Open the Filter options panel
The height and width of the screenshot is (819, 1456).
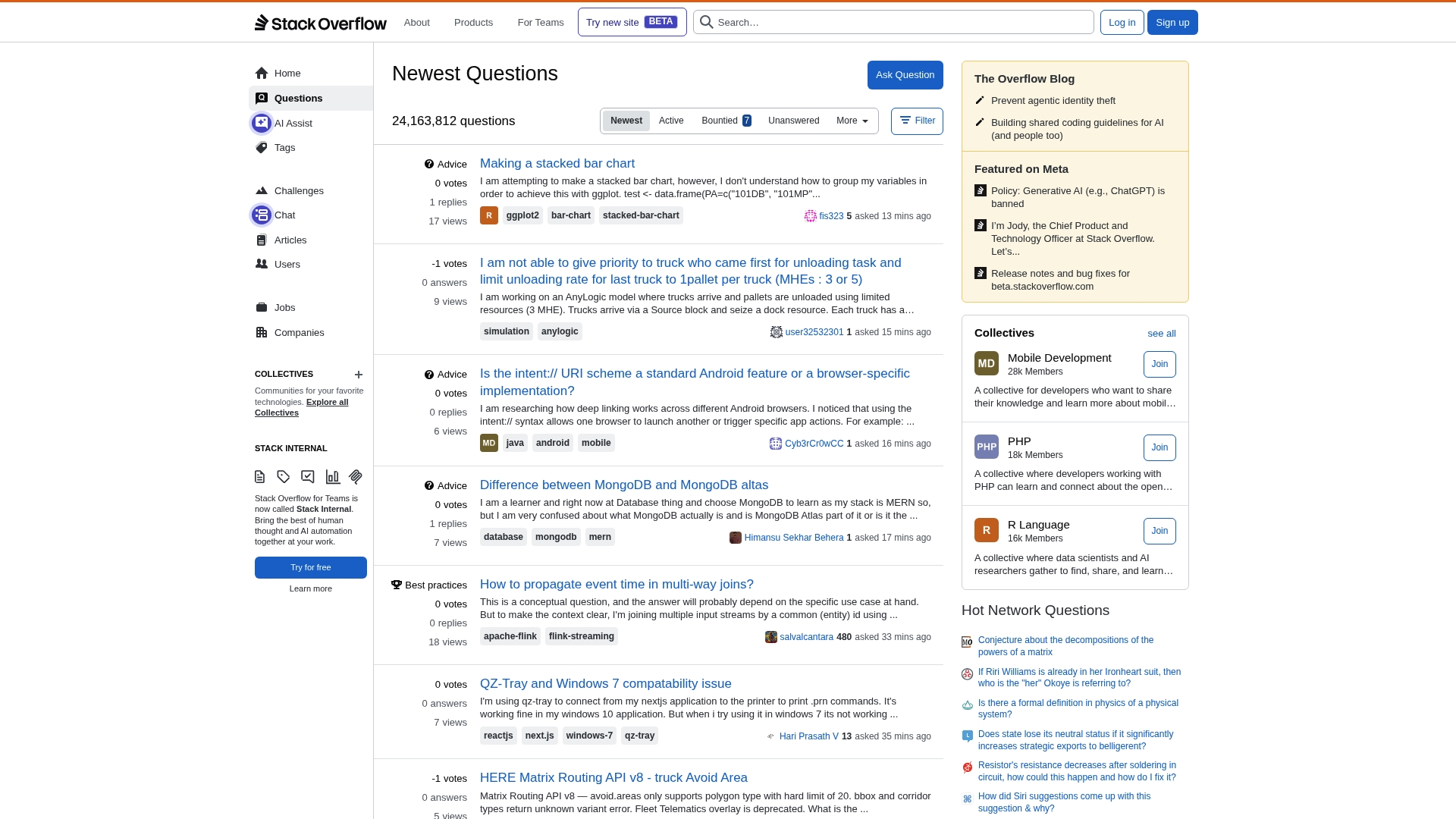pyautogui.click(x=917, y=121)
